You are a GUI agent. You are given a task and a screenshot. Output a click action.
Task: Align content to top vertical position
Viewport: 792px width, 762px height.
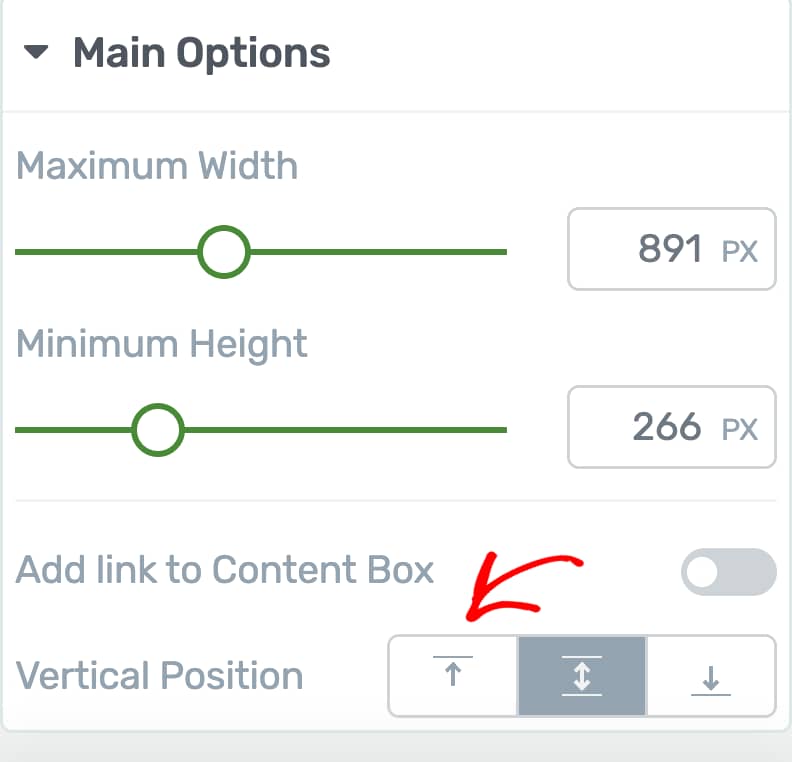(x=453, y=676)
